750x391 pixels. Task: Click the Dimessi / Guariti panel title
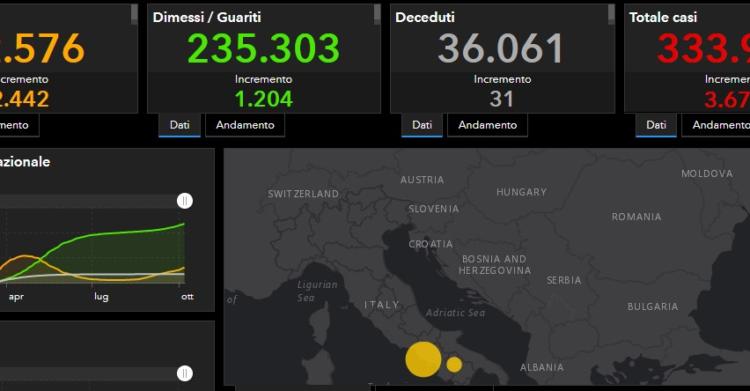pyautogui.click(x=207, y=17)
